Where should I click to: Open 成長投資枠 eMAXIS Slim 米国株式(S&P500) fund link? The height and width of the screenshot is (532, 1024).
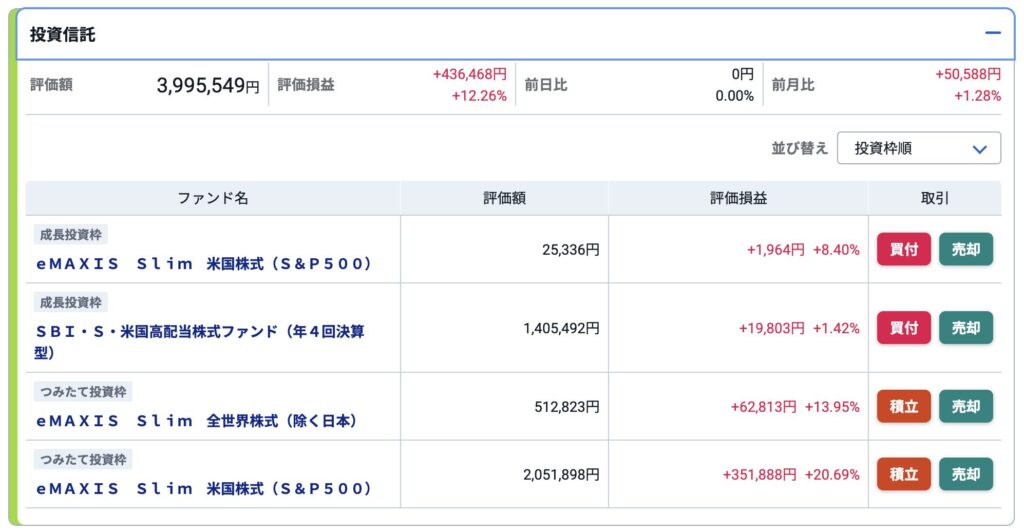coord(204,264)
